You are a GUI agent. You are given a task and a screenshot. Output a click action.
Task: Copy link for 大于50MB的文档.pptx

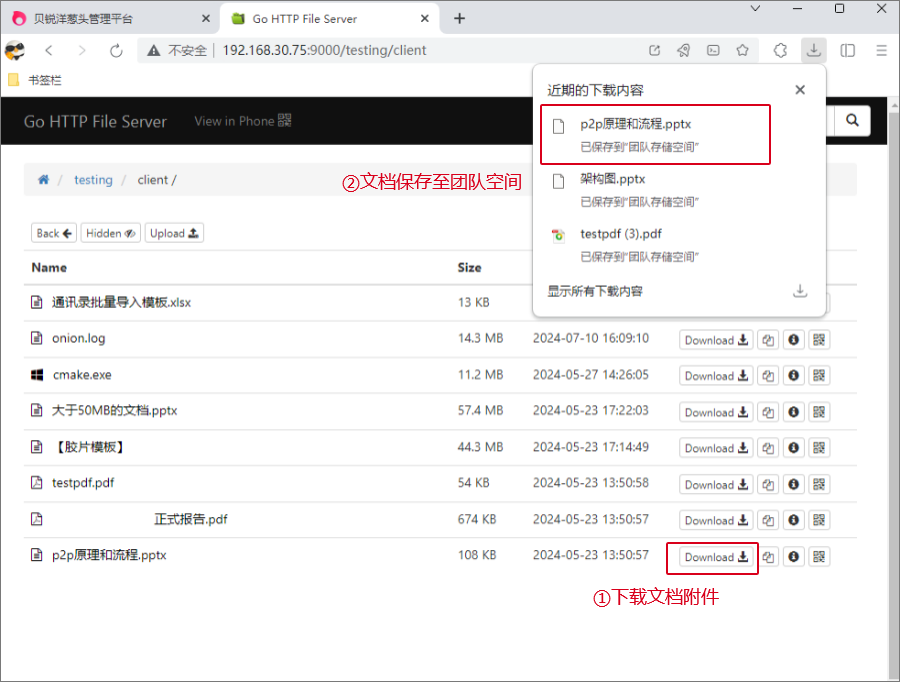[x=768, y=412]
